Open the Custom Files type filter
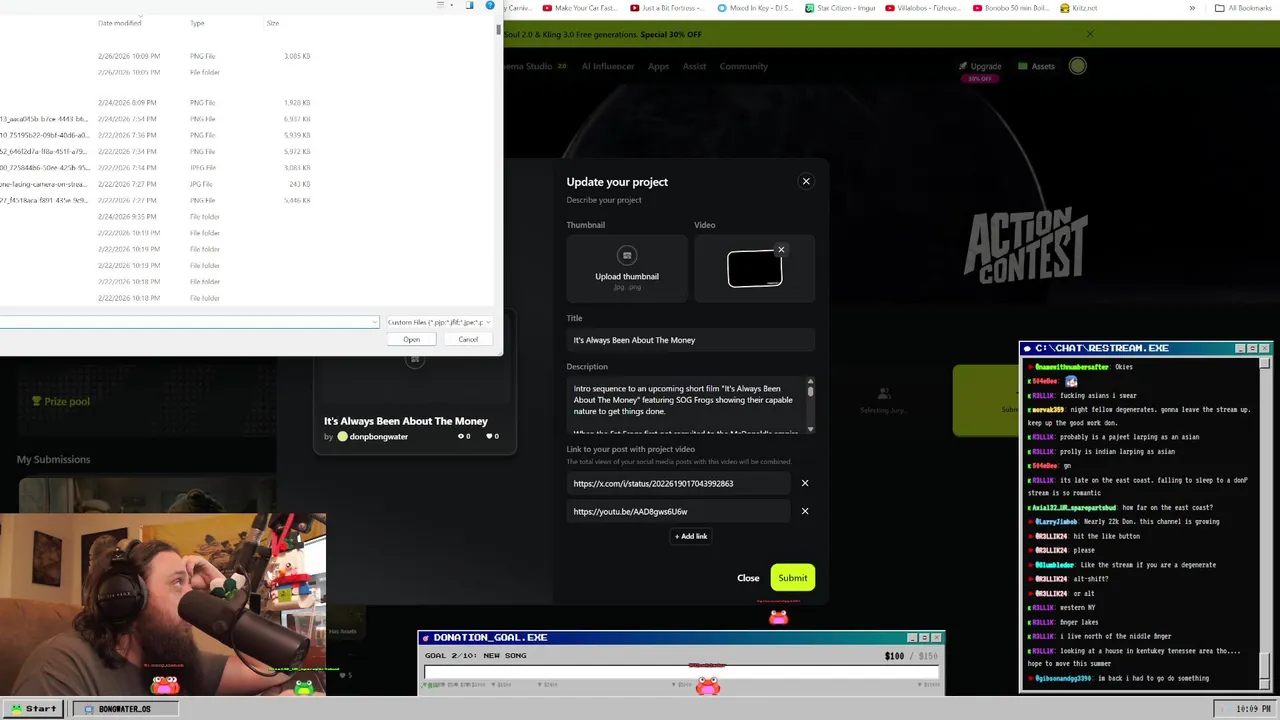The image size is (1280, 720). pyautogui.click(x=439, y=322)
